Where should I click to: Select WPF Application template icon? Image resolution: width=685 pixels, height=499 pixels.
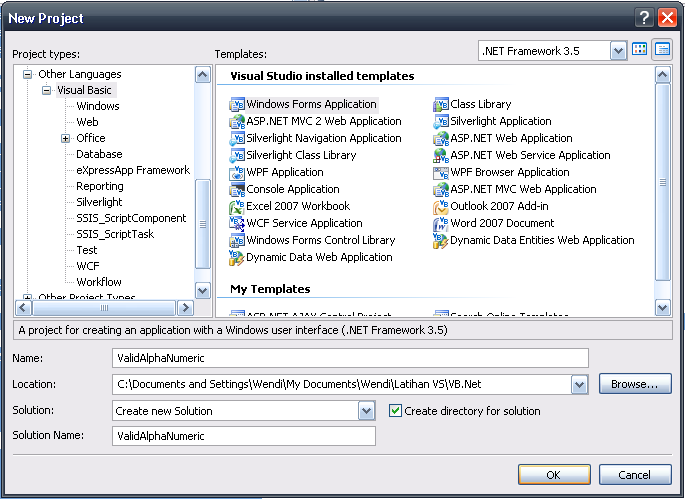click(x=237, y=173)
